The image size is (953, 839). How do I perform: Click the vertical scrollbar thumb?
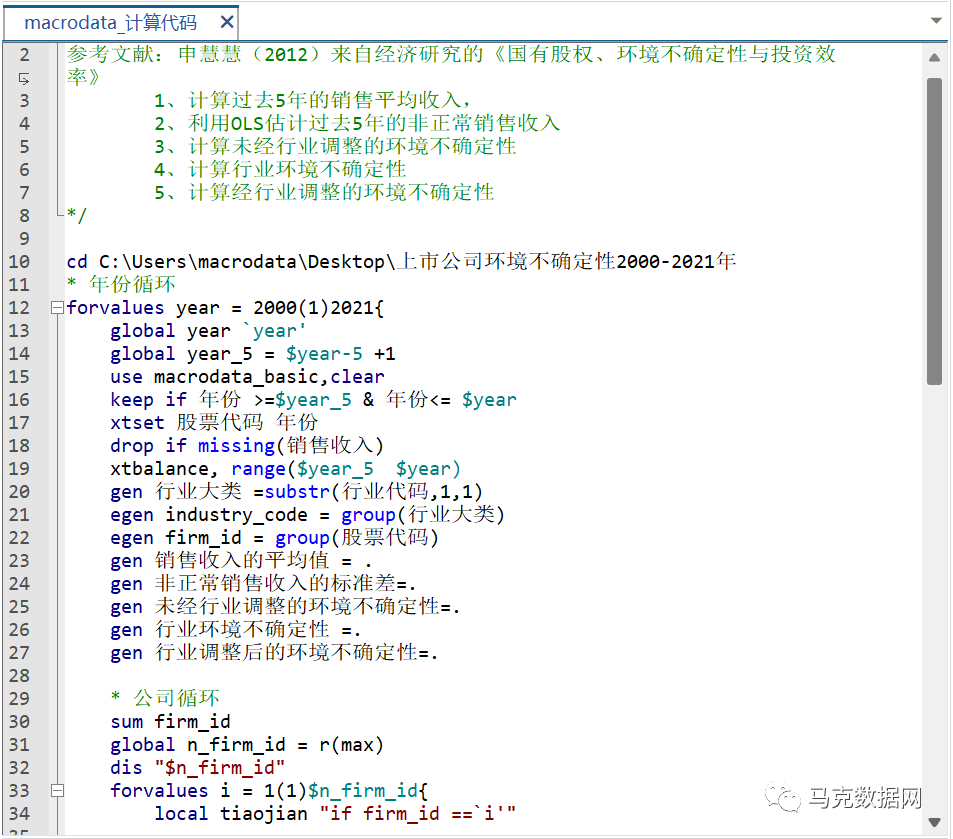[935, 231]
